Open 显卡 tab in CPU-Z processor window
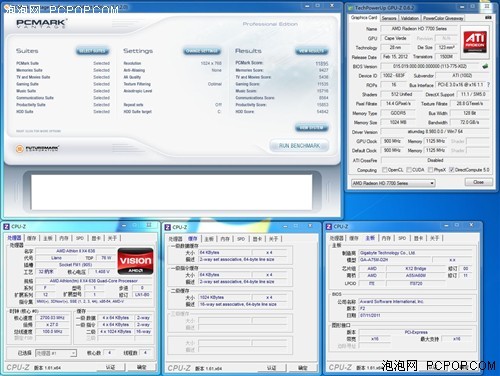This screenshot has height=376, width=500. coord(96,238)
